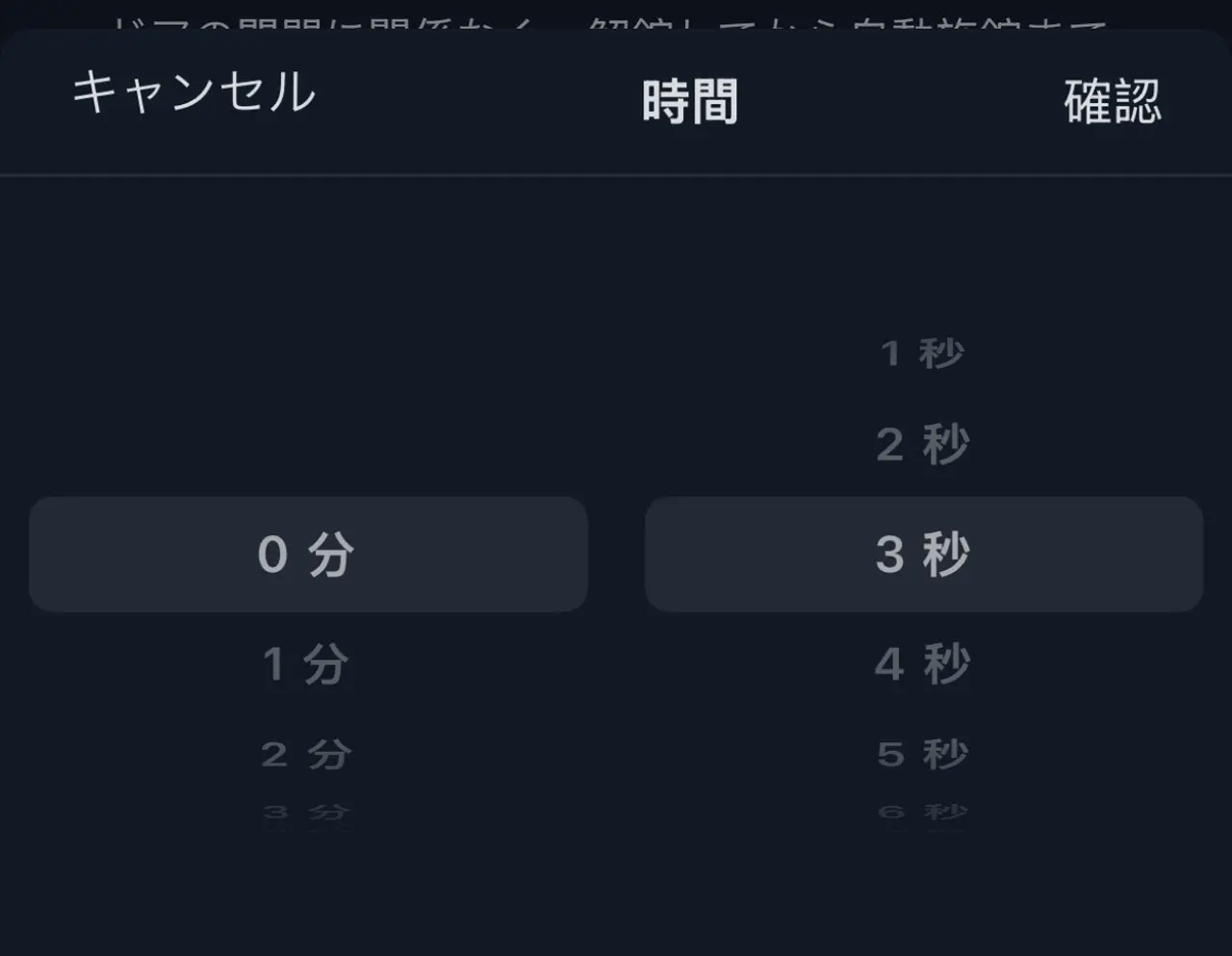Choose 1 分 in the minutes wheel

pos(306,664)
